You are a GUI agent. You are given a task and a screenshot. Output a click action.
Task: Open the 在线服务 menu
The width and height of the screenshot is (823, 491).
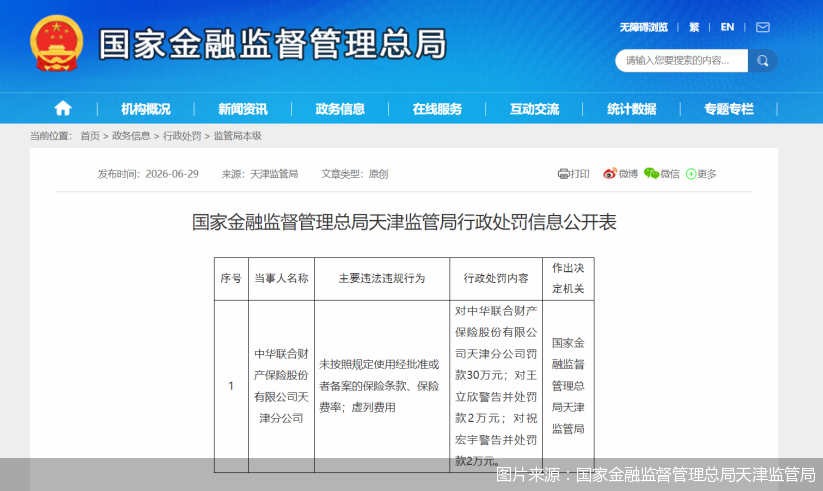click(x=437, y=109)
